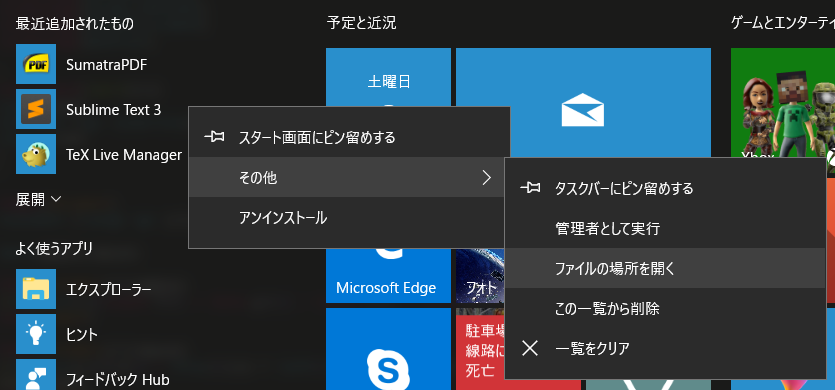This screenshot has width=835, height=390.
Task: Open the フィードバック Hub icon
Action: pyautogui.click(x=36, y=375)
